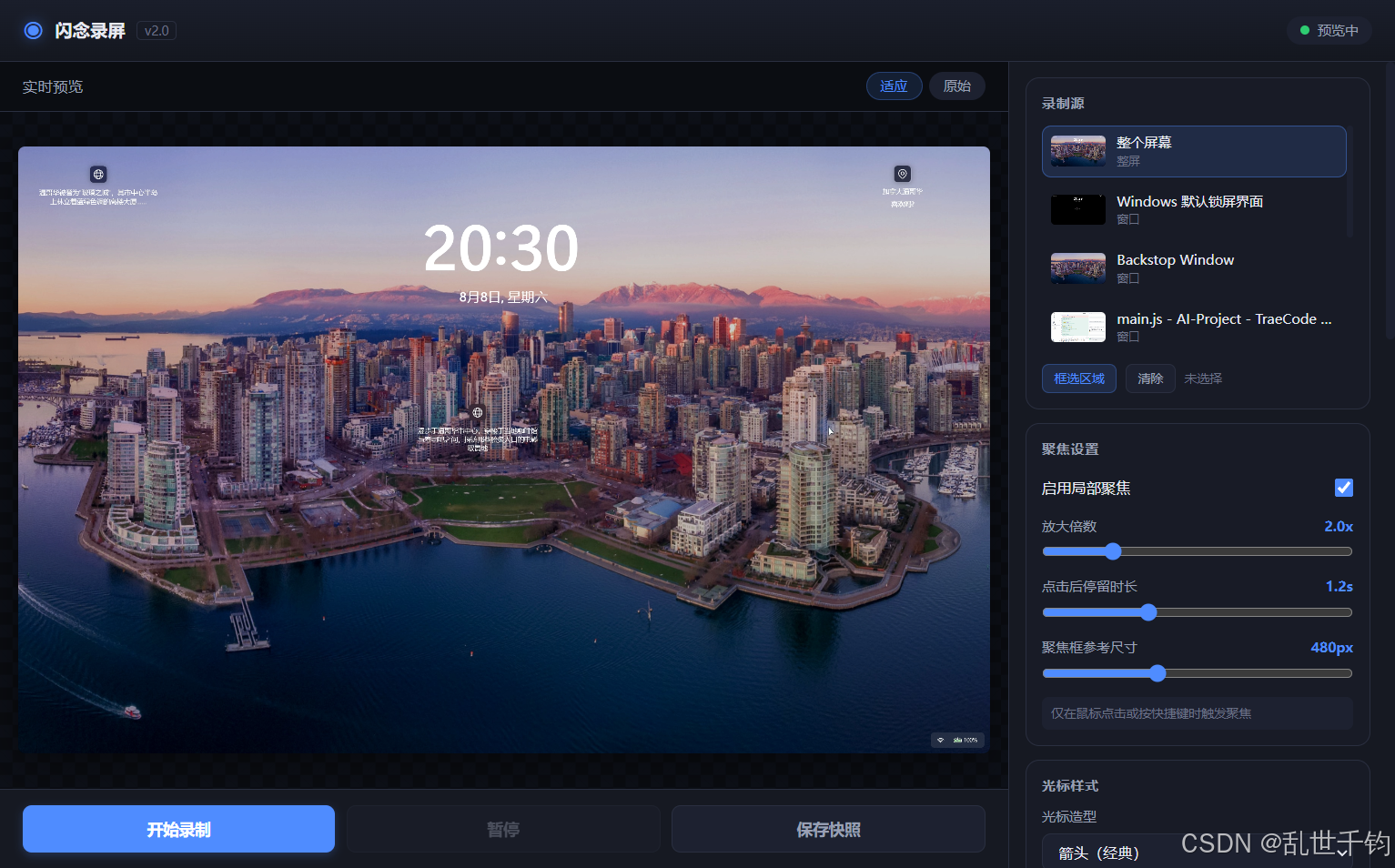Select the 整个屏幕 source thumbnail
This screenshot has width=1395, height=868.
pos(1078,151)
